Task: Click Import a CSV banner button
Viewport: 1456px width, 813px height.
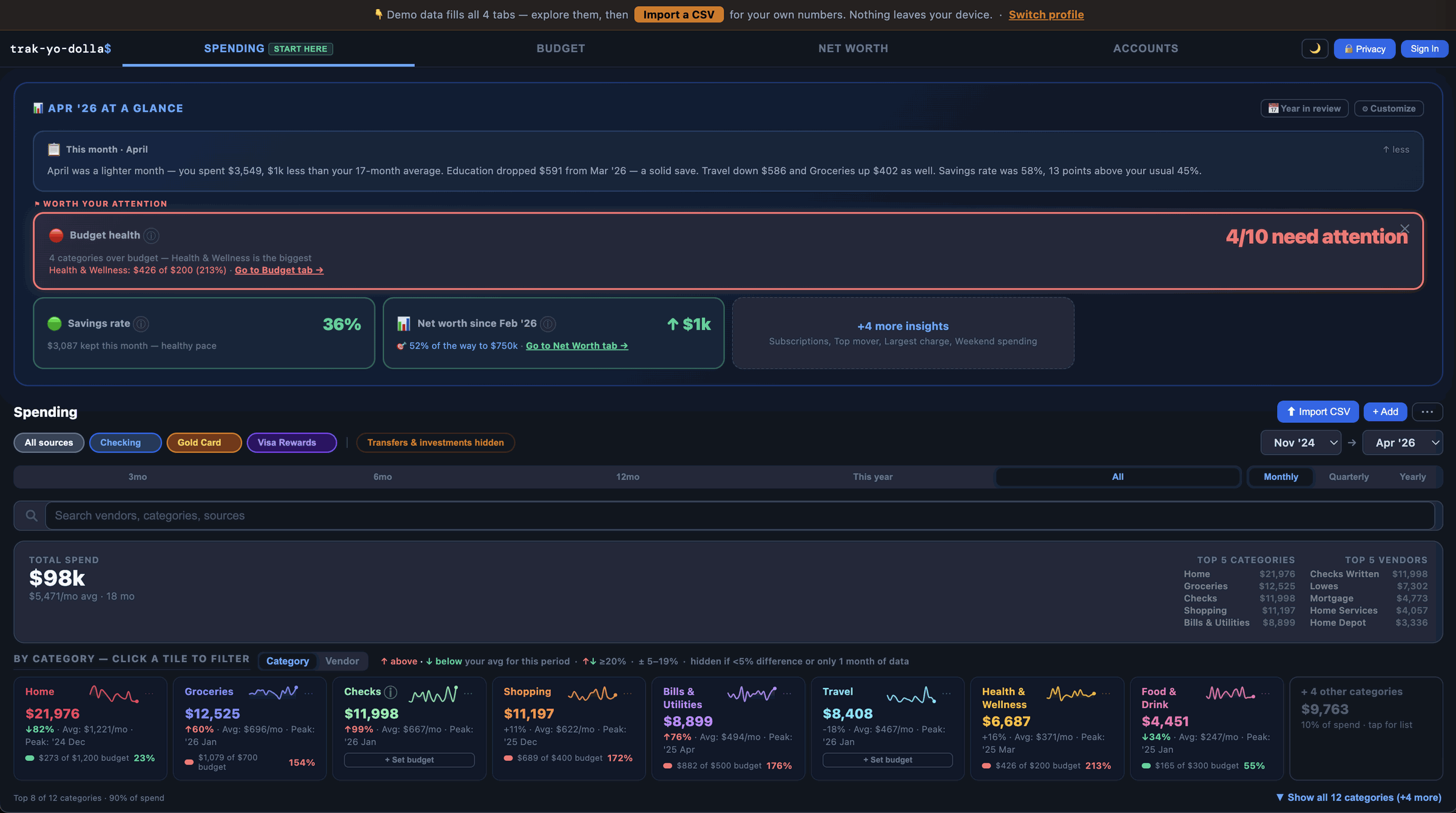Action: pyautogui.click(x=679, y=15)
